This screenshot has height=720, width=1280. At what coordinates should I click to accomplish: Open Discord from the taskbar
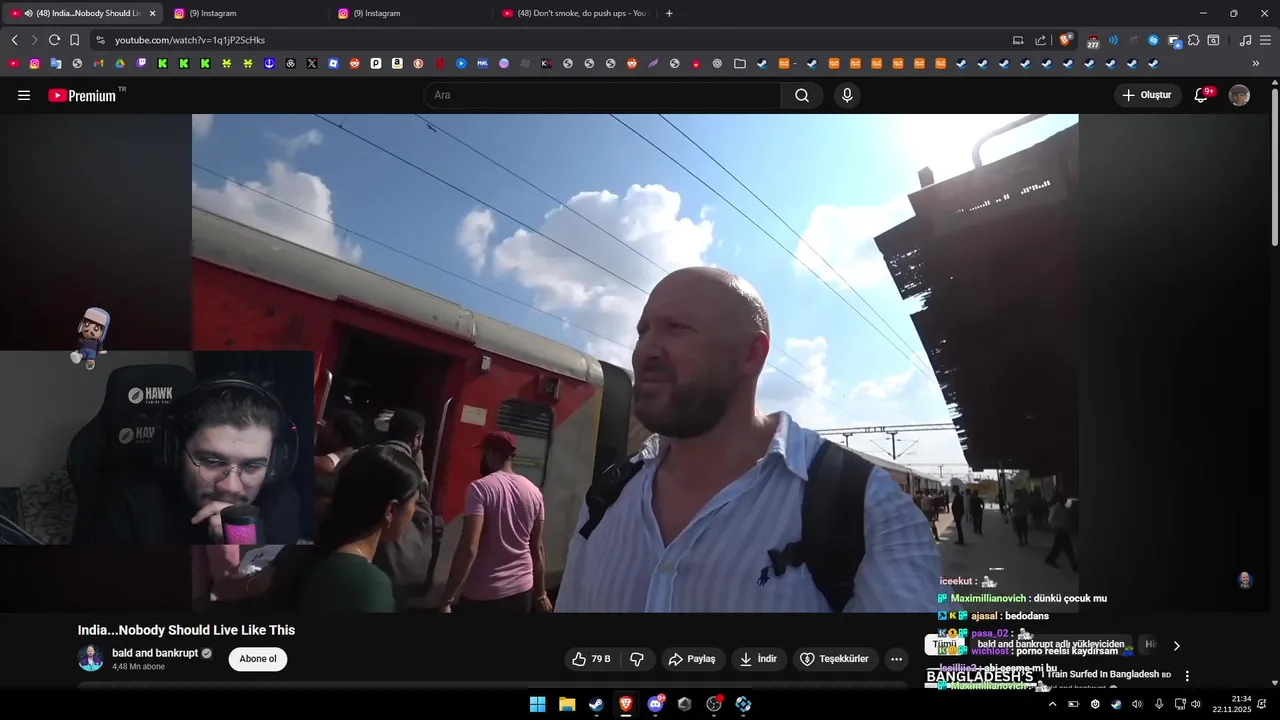[655, 704]
